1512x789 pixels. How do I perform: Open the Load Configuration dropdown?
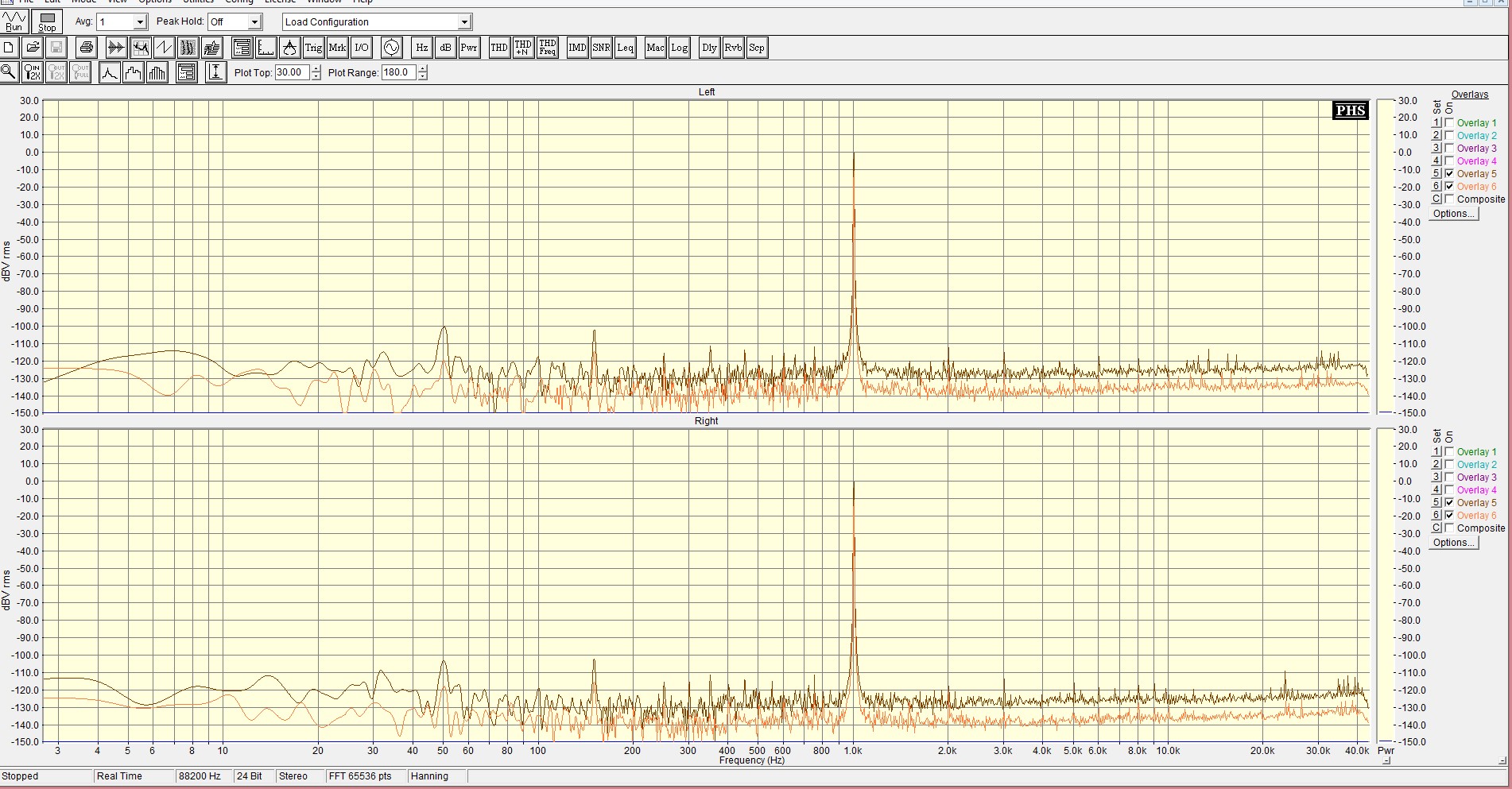point(464,22)
